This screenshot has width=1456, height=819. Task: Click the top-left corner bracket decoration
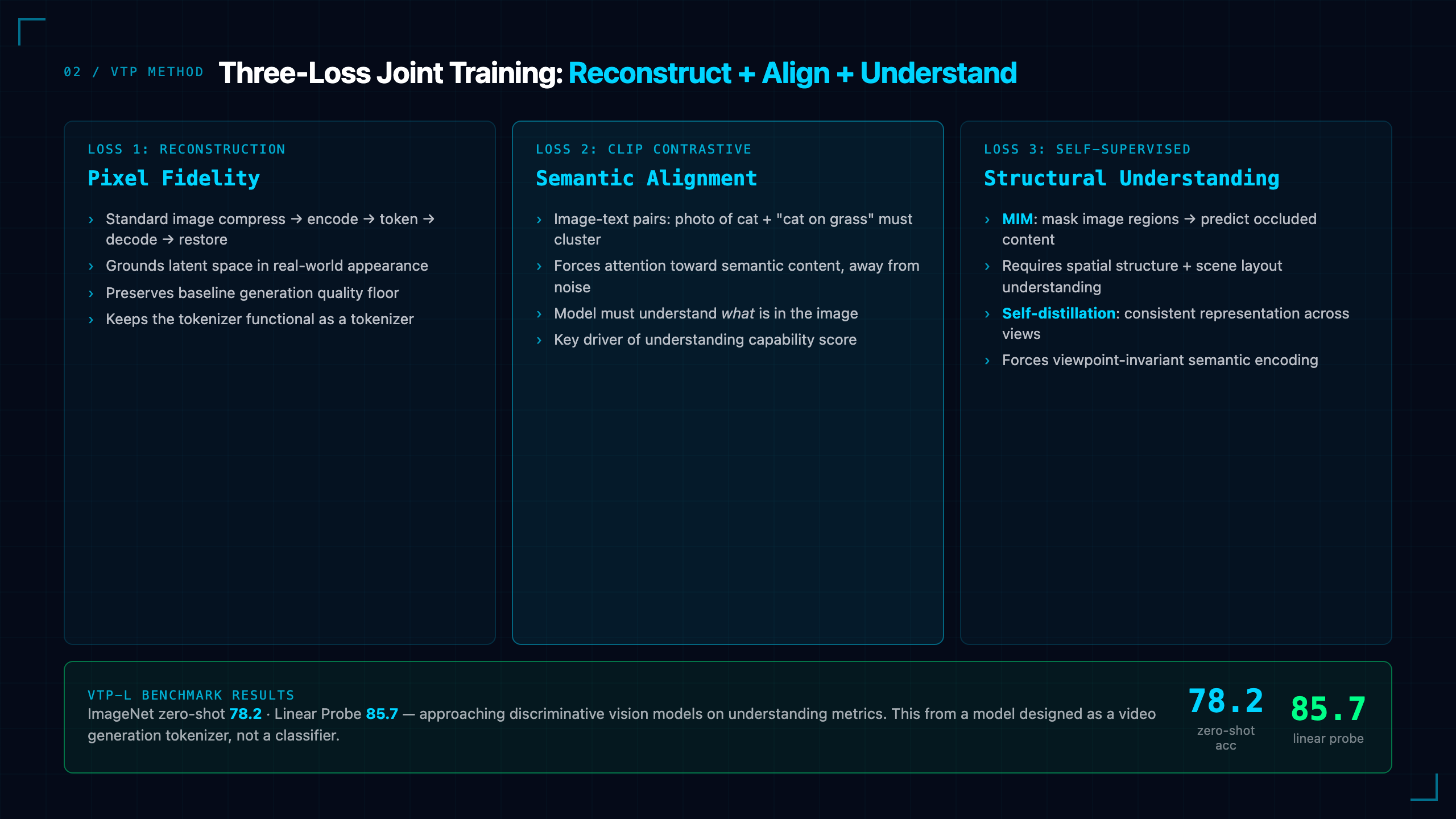(32, 32)
